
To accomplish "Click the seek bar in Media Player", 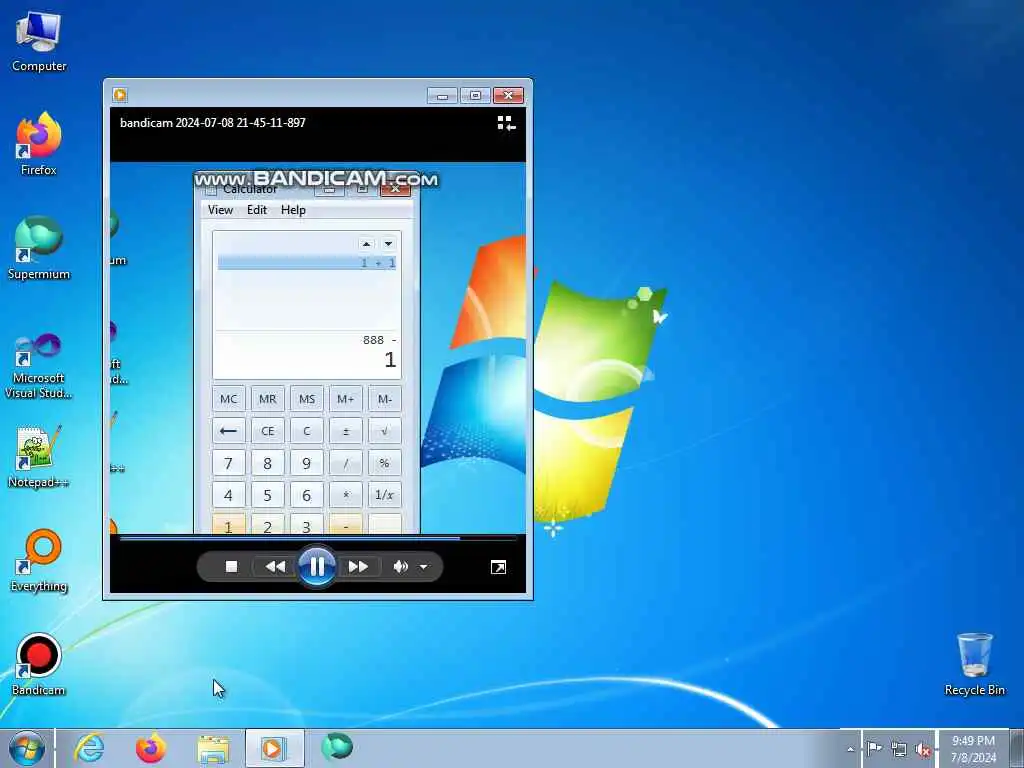I will [318, 538].
